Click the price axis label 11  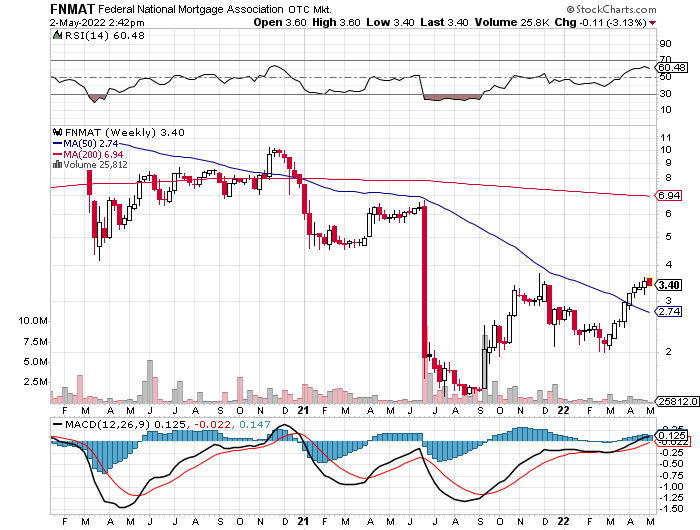click(665, 138)
